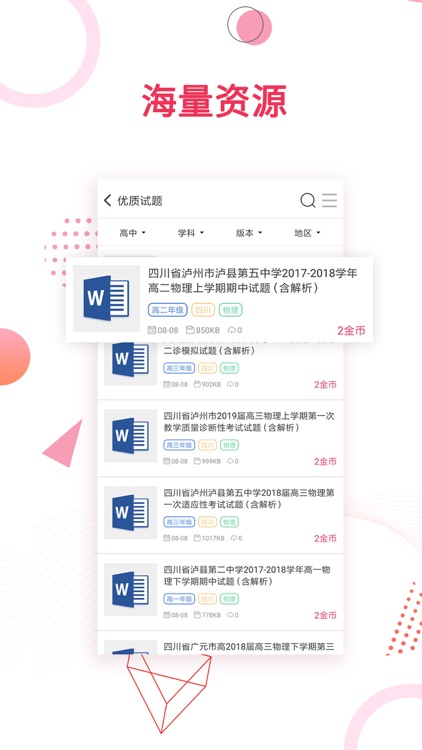
Task: Click the 1017KB file size icon
Action: click(197, 538)
